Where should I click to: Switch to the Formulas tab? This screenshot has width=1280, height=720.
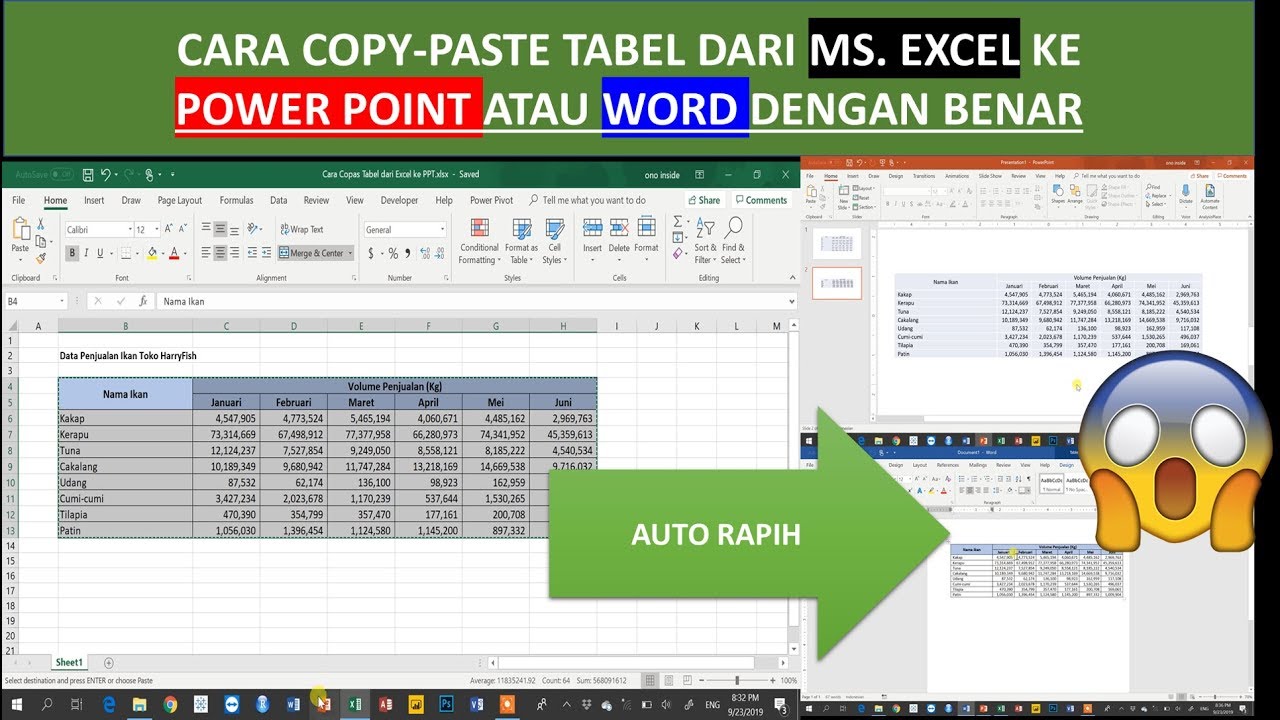click(237, 200)
